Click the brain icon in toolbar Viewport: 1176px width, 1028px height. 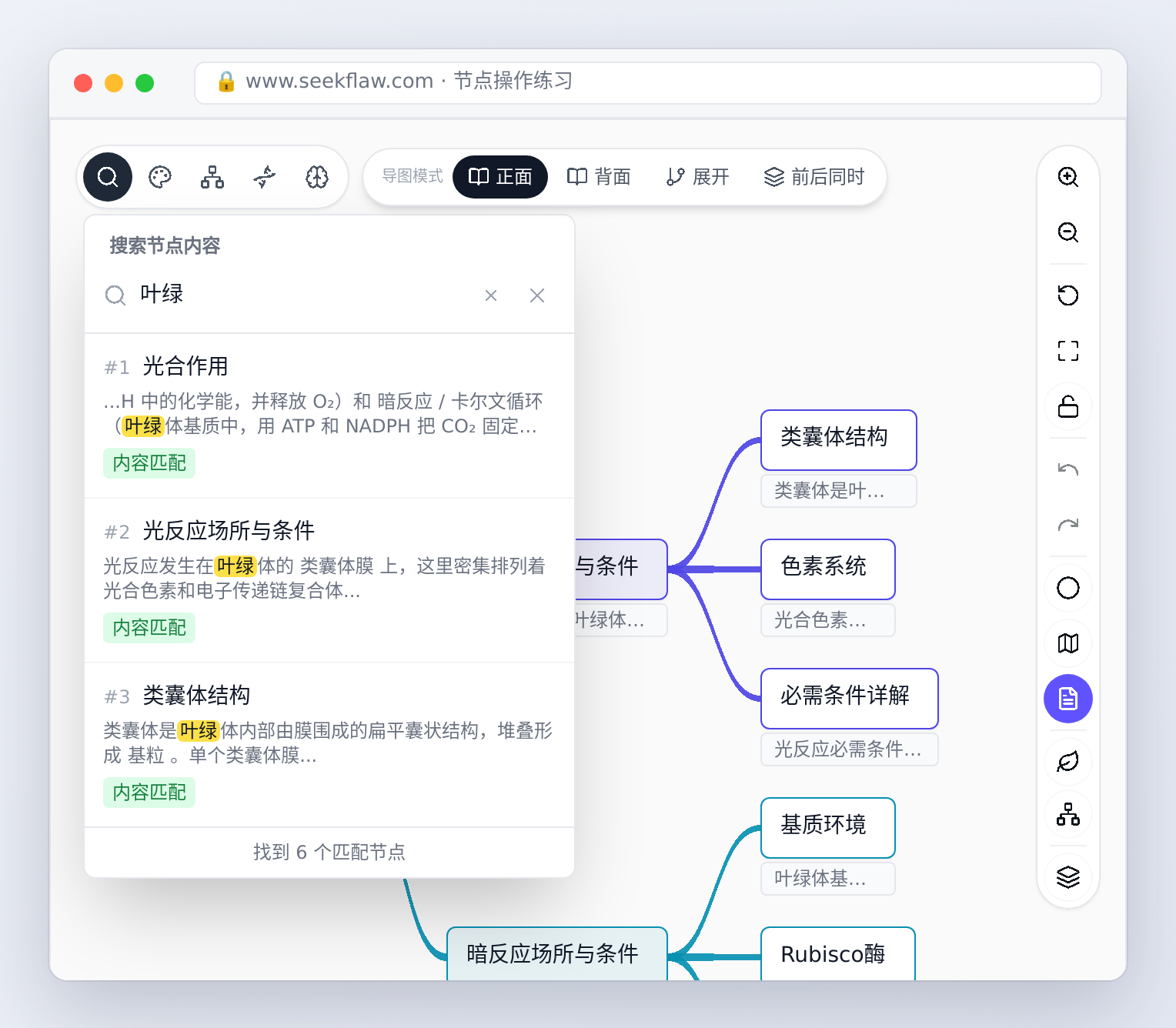tap(317, 177)
